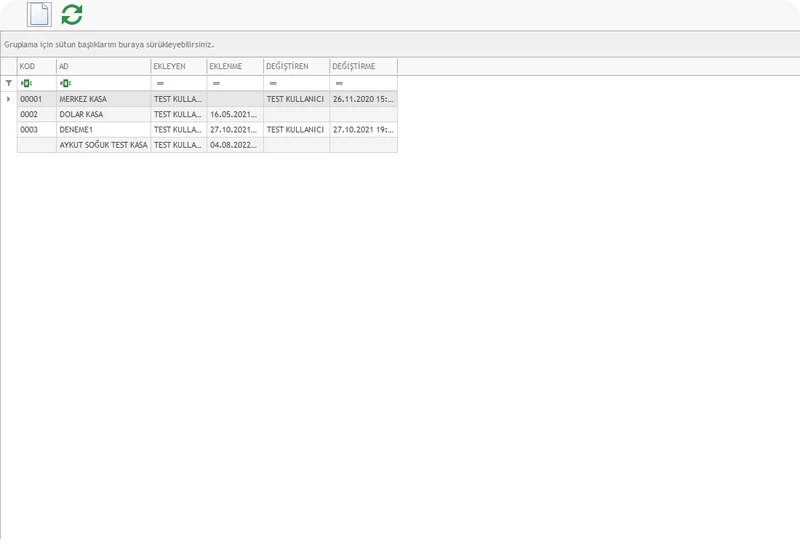Open EKLENME filter equals operator
Image resolution: width=800 pixels, height=553 pixels.
[216, 83]
